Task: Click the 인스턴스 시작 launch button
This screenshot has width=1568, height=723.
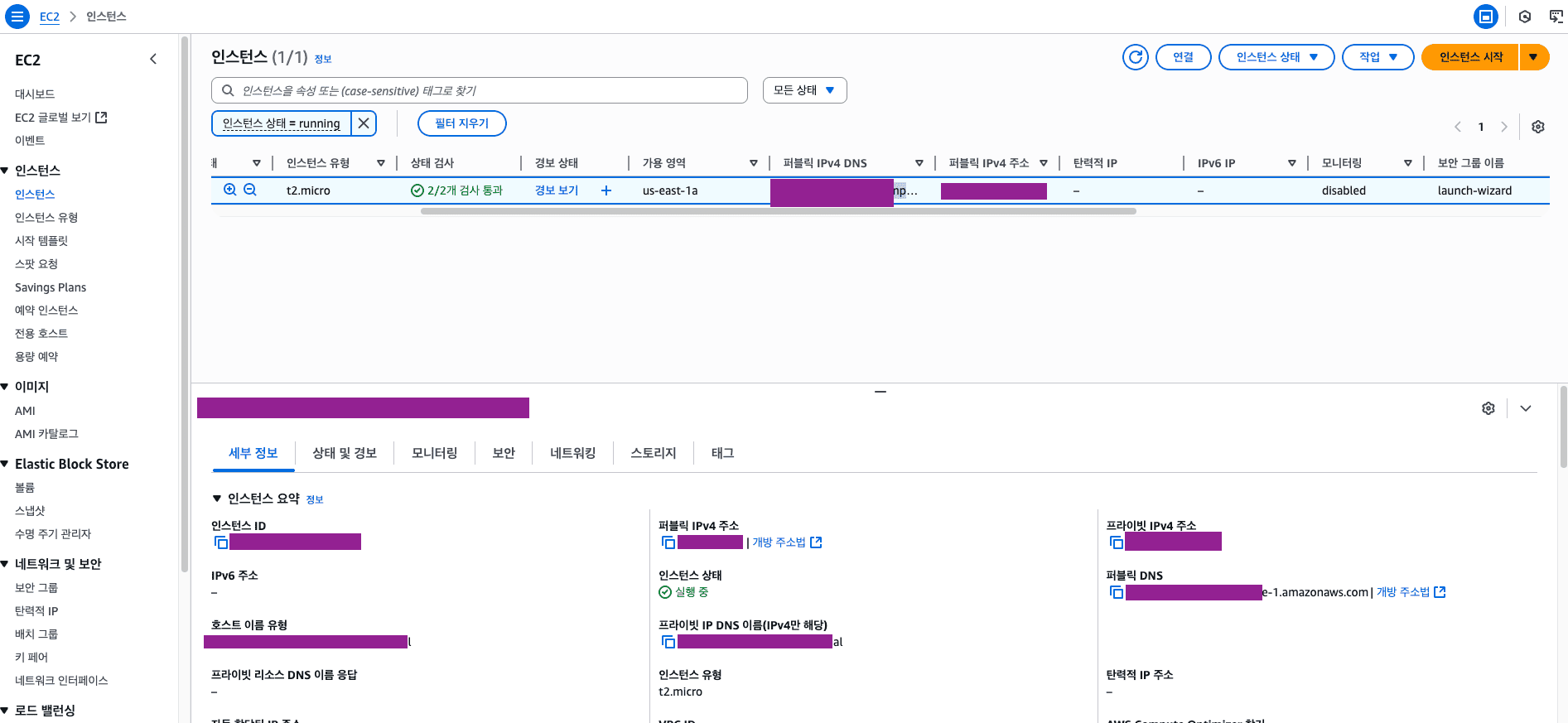Action: click(x=1470, y=57)
